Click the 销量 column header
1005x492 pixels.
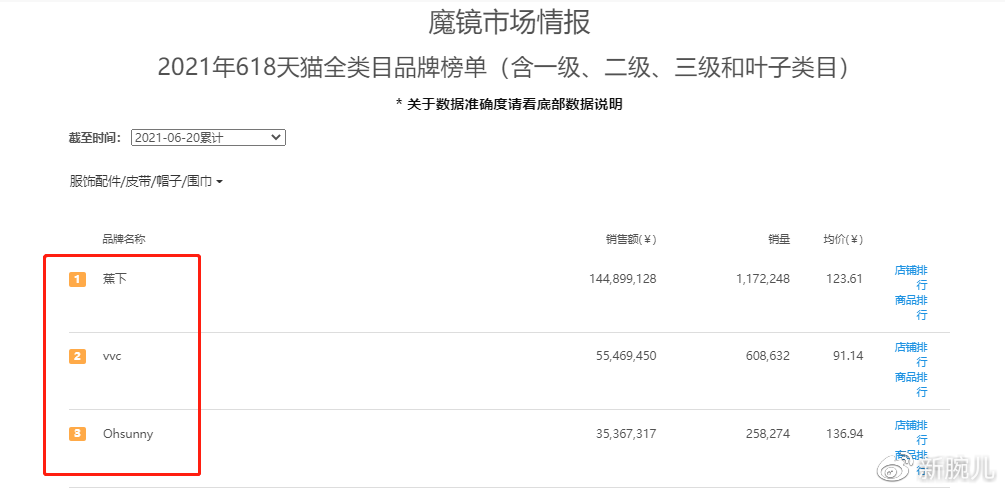pyautogui.click(x=779, y=240)
